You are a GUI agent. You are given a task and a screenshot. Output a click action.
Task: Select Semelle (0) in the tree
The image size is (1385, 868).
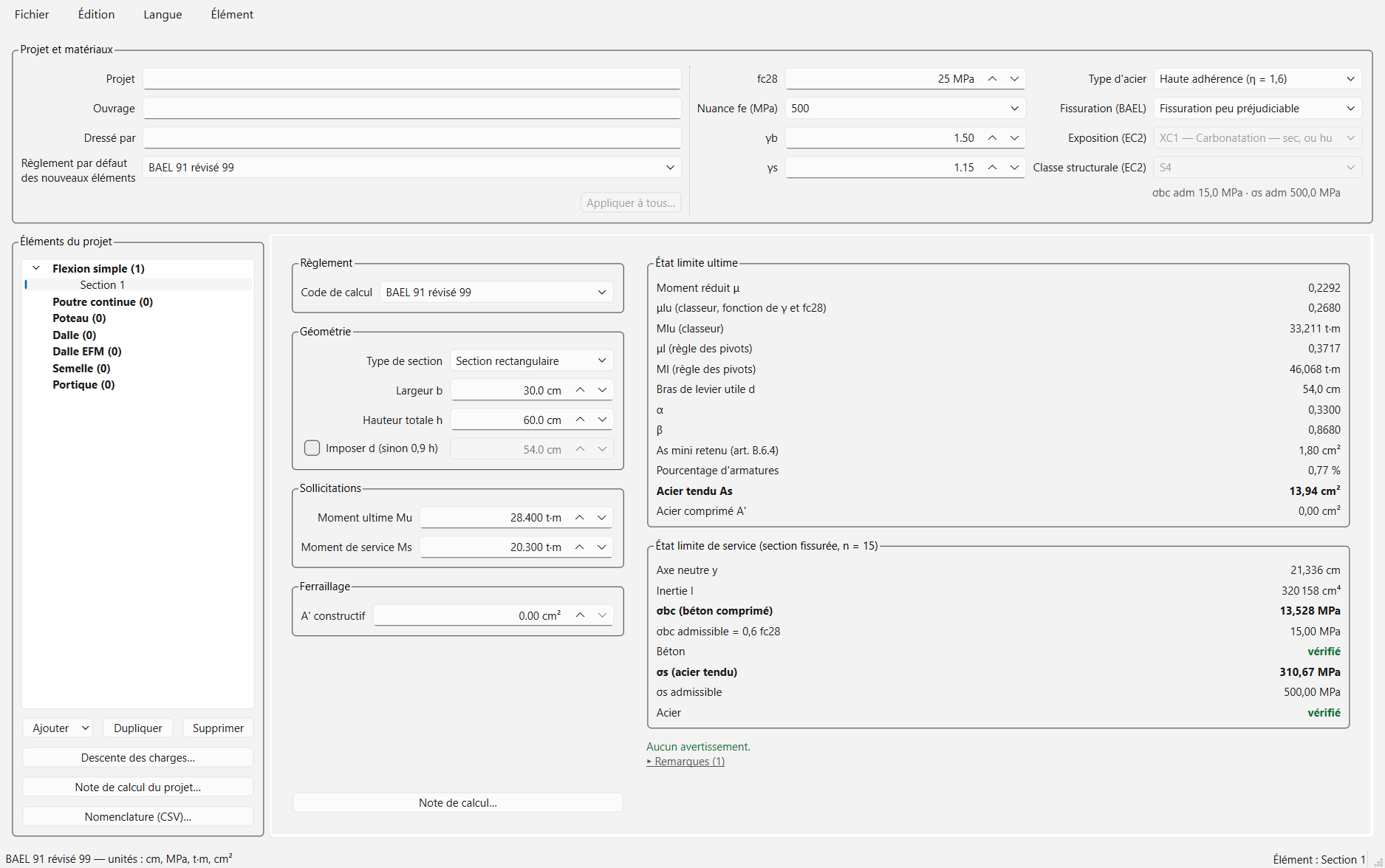81,369
